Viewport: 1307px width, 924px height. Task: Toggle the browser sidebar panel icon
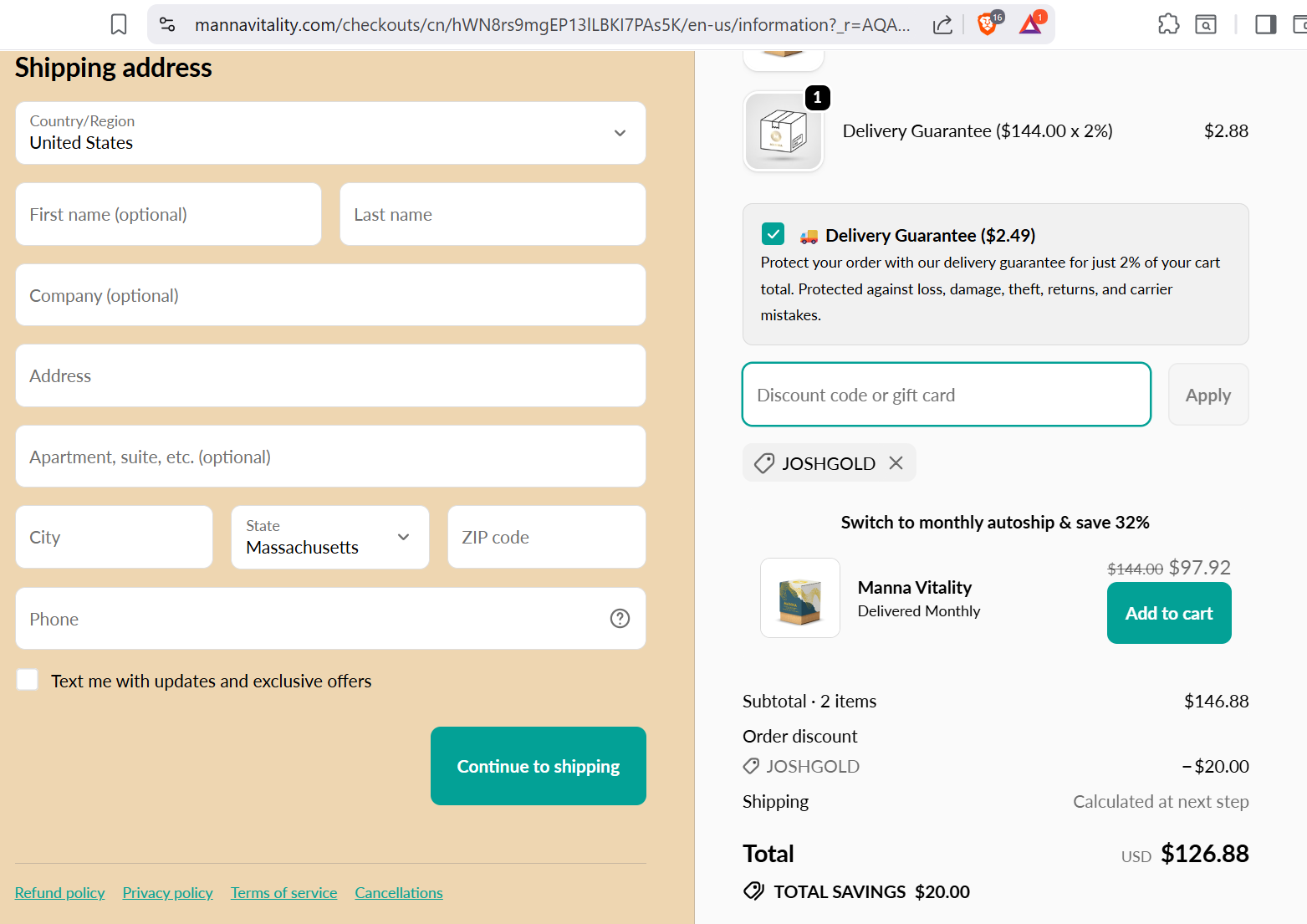[1266, 24]
